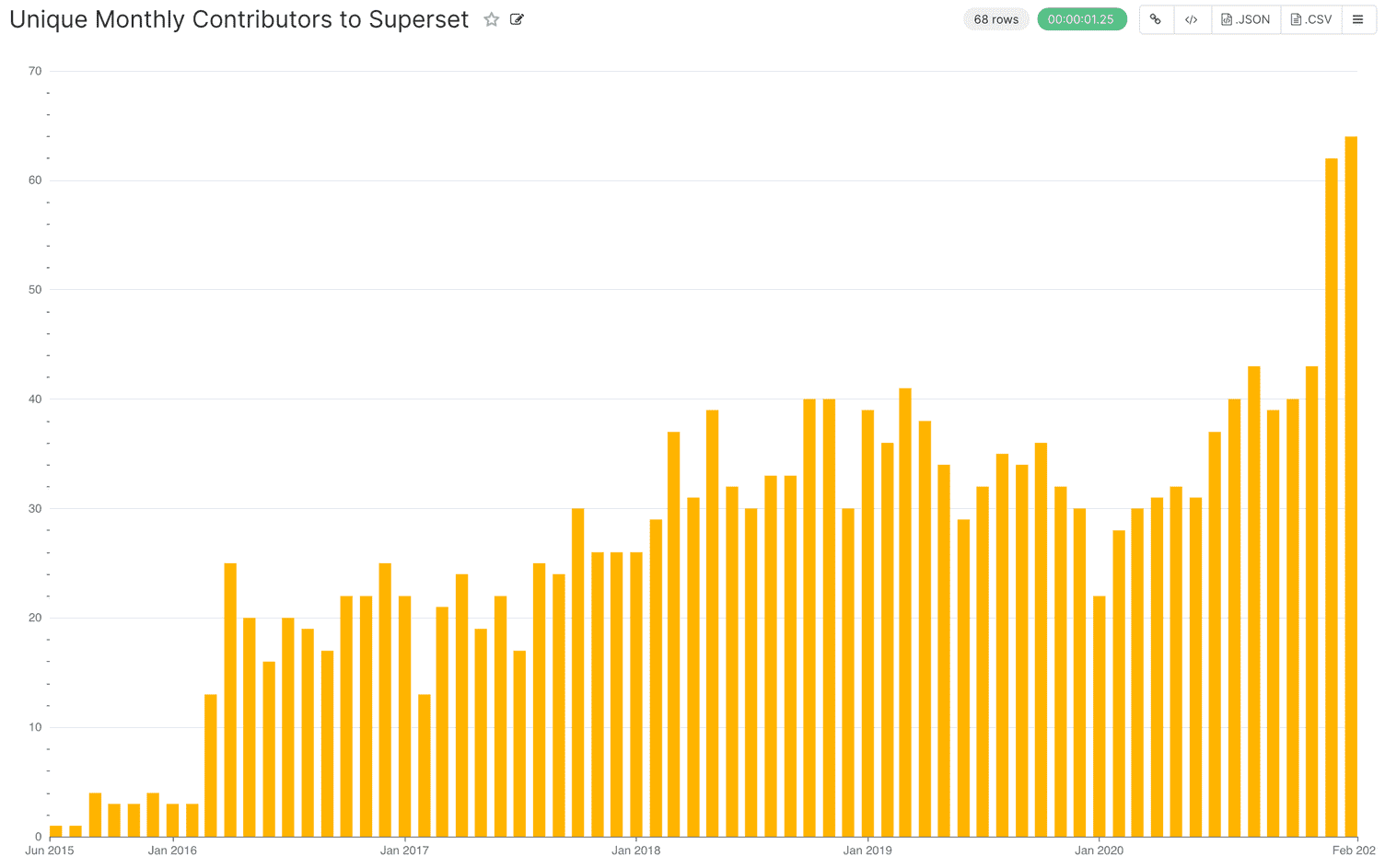
Task: Open the hamburger menu icon
Action: point(1359,18)
